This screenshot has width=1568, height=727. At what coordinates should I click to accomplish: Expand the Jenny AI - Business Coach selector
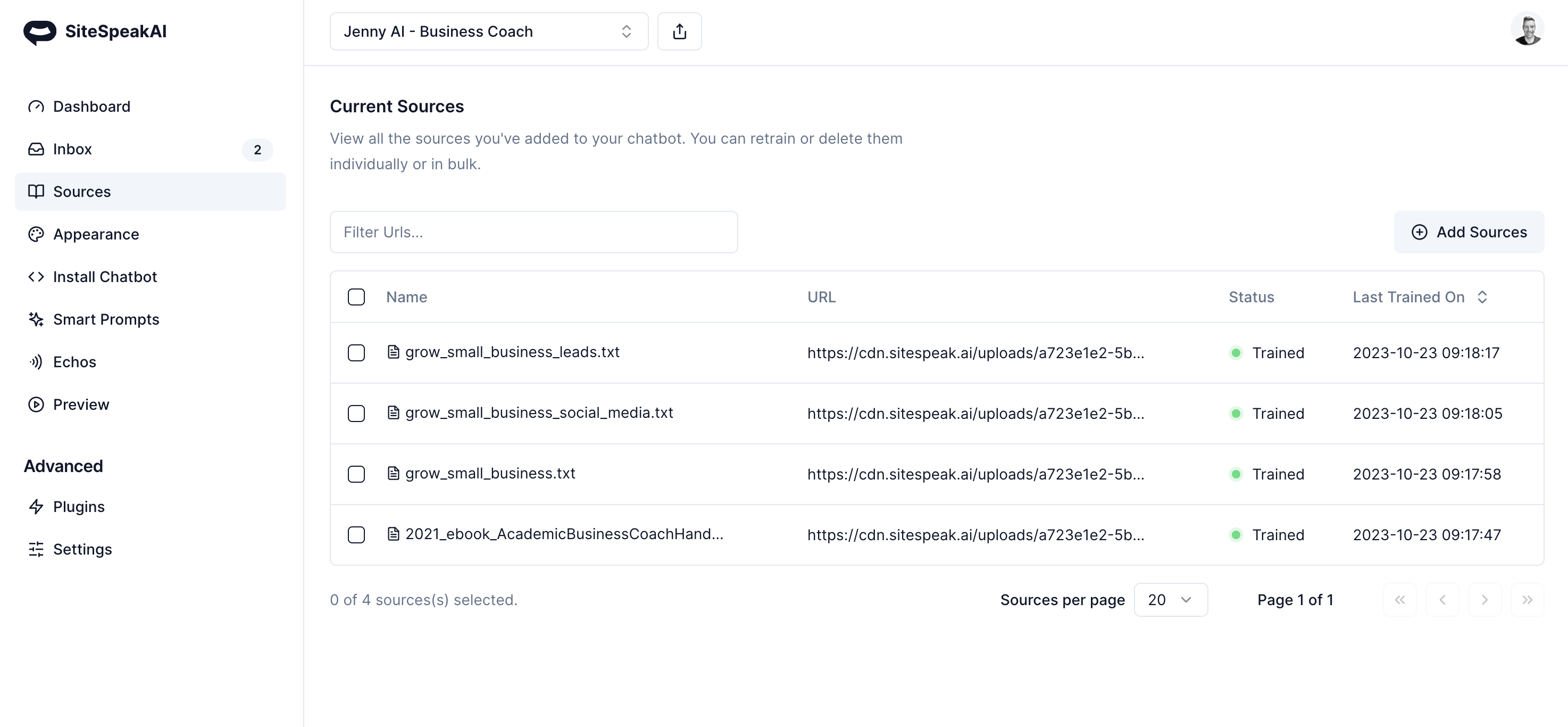489,31
